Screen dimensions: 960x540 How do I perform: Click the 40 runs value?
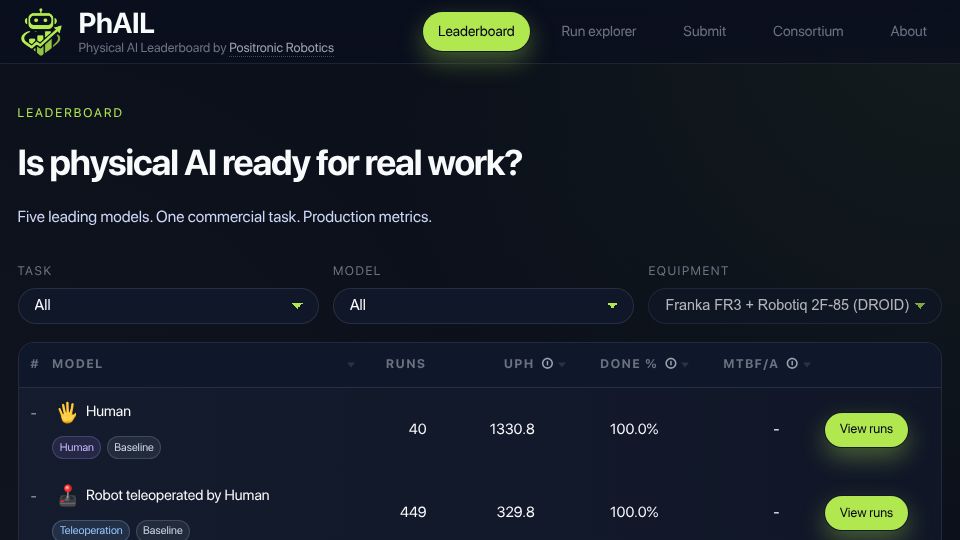click(x=418, y=429)
